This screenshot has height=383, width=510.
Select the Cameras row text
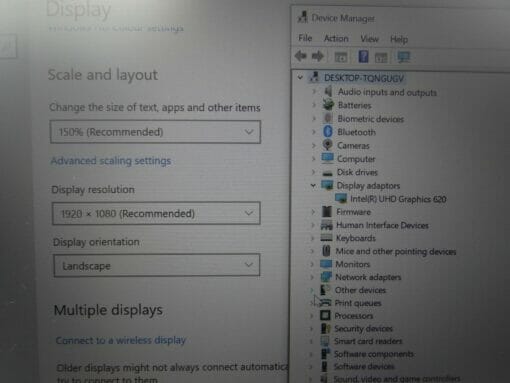[x=353, y=145]
